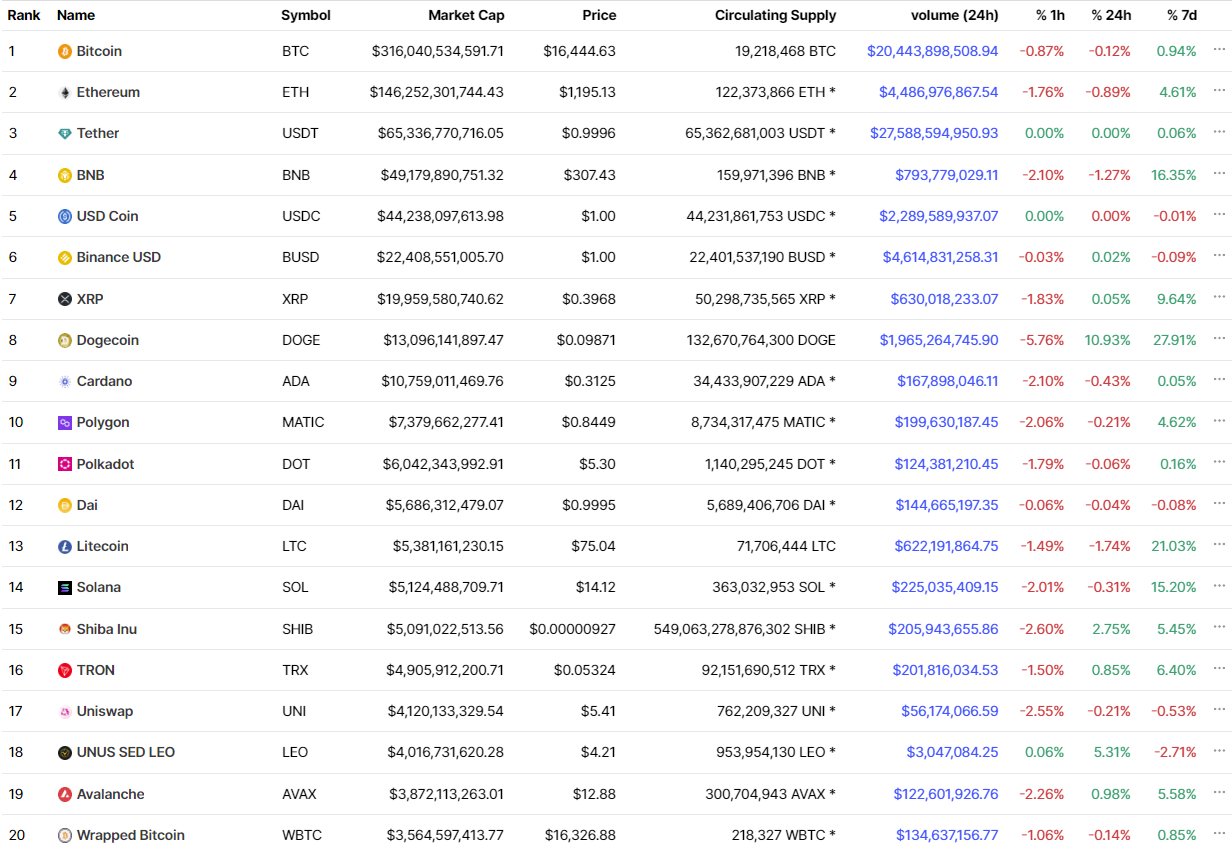The height and width of the screenshot is (848, 1232).
Task: Click the Bitcoin coin icon
Action: tap(65, 51)
